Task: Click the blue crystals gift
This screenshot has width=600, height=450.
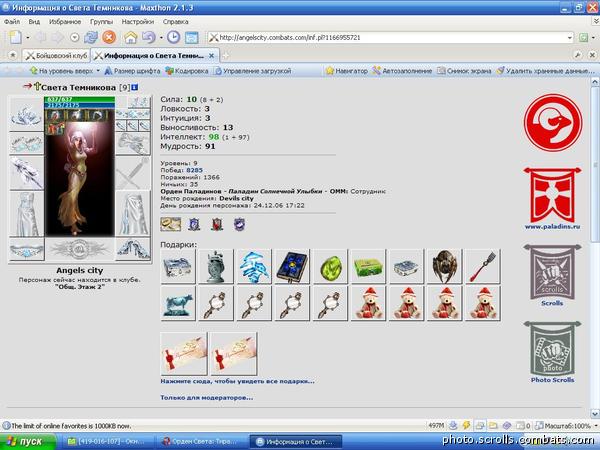Action: [254, 266]
